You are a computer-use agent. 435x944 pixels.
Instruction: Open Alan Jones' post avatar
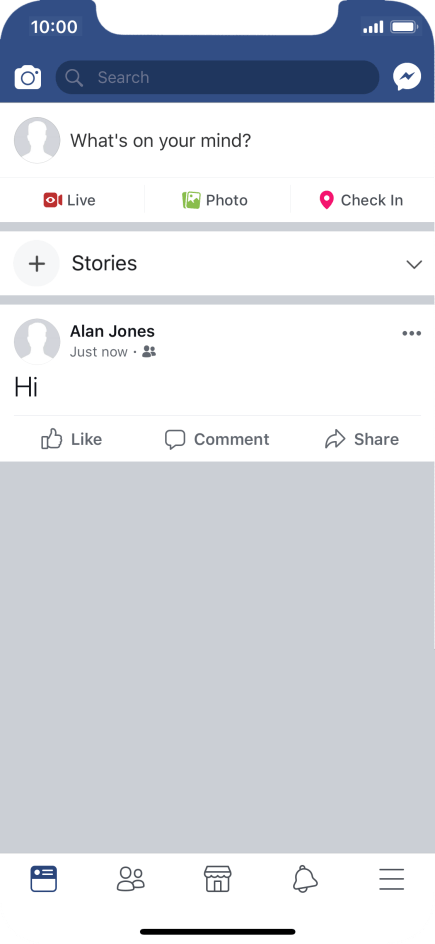pos(37,341)
